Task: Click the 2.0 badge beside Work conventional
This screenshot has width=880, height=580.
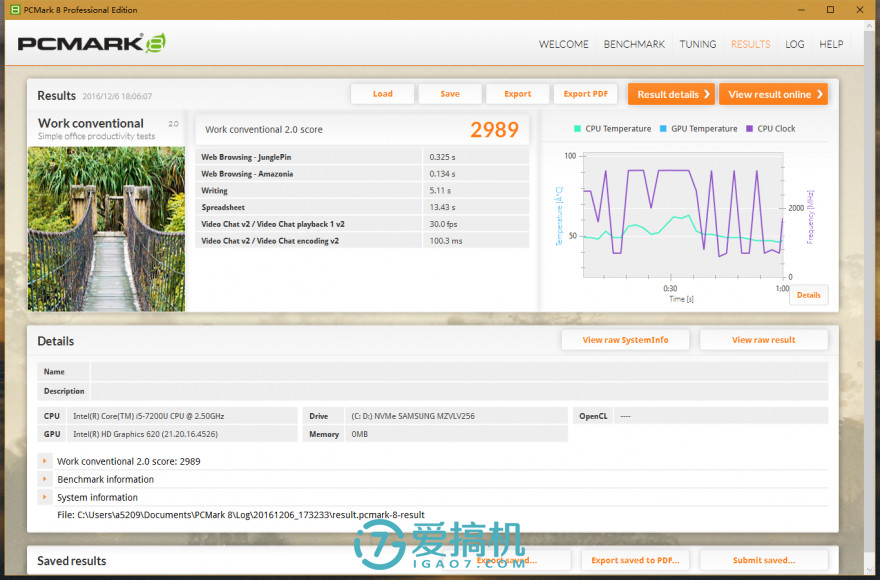Action: tap(174, 122)
